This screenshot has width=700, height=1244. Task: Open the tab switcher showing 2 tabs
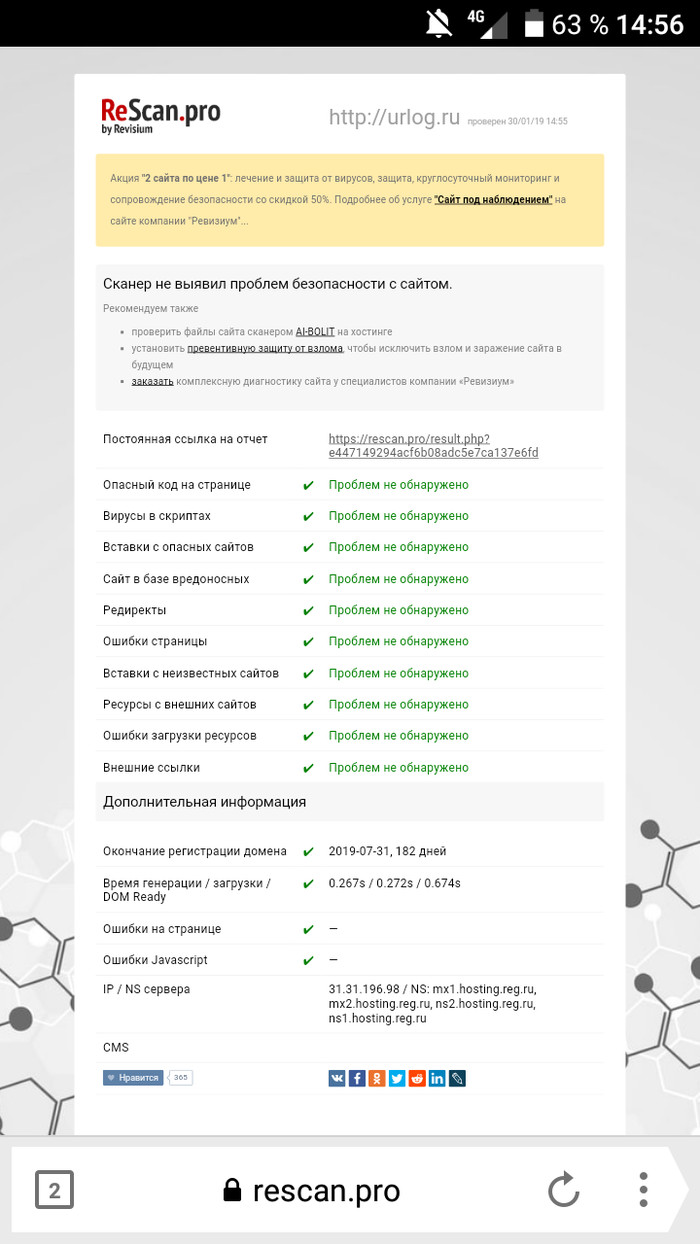pyautogui.click(x=54, y=1191)
